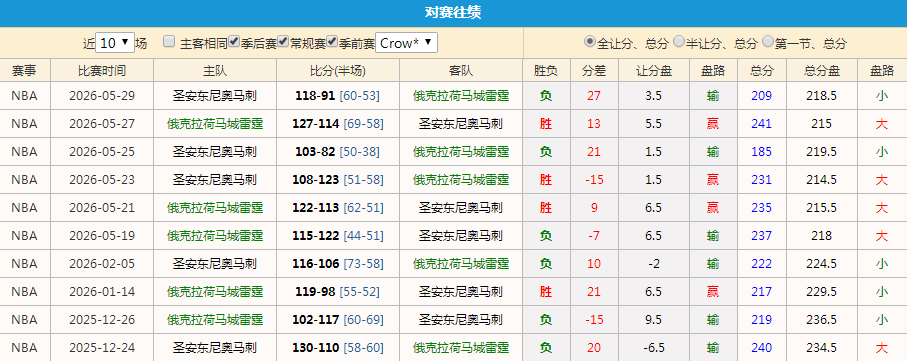This screenshot has width=907, height=361.
Task: Open the 119-98 score link
Action: (x=315, y=292)
